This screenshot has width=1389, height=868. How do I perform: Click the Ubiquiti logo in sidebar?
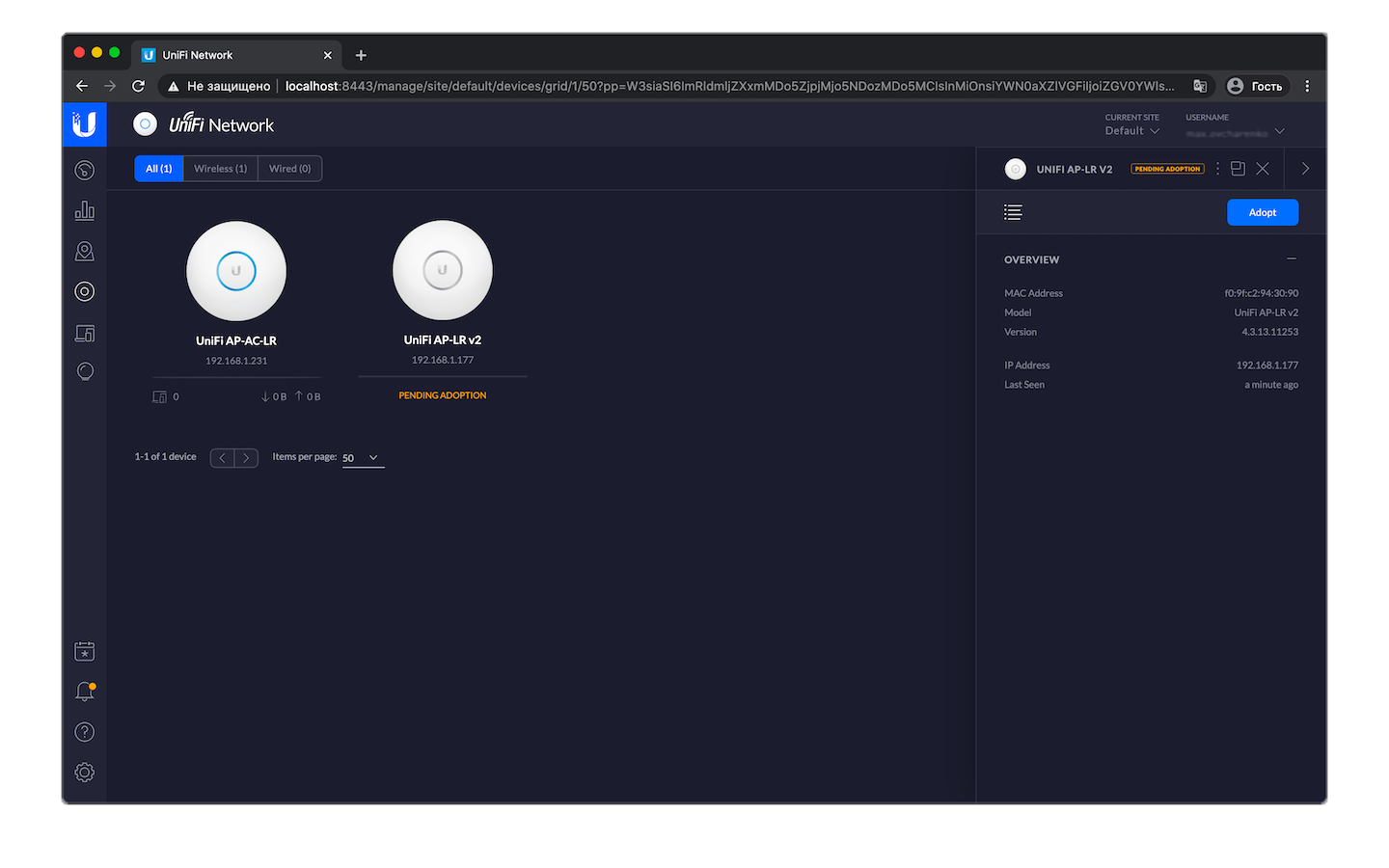[x=85, y=124]
